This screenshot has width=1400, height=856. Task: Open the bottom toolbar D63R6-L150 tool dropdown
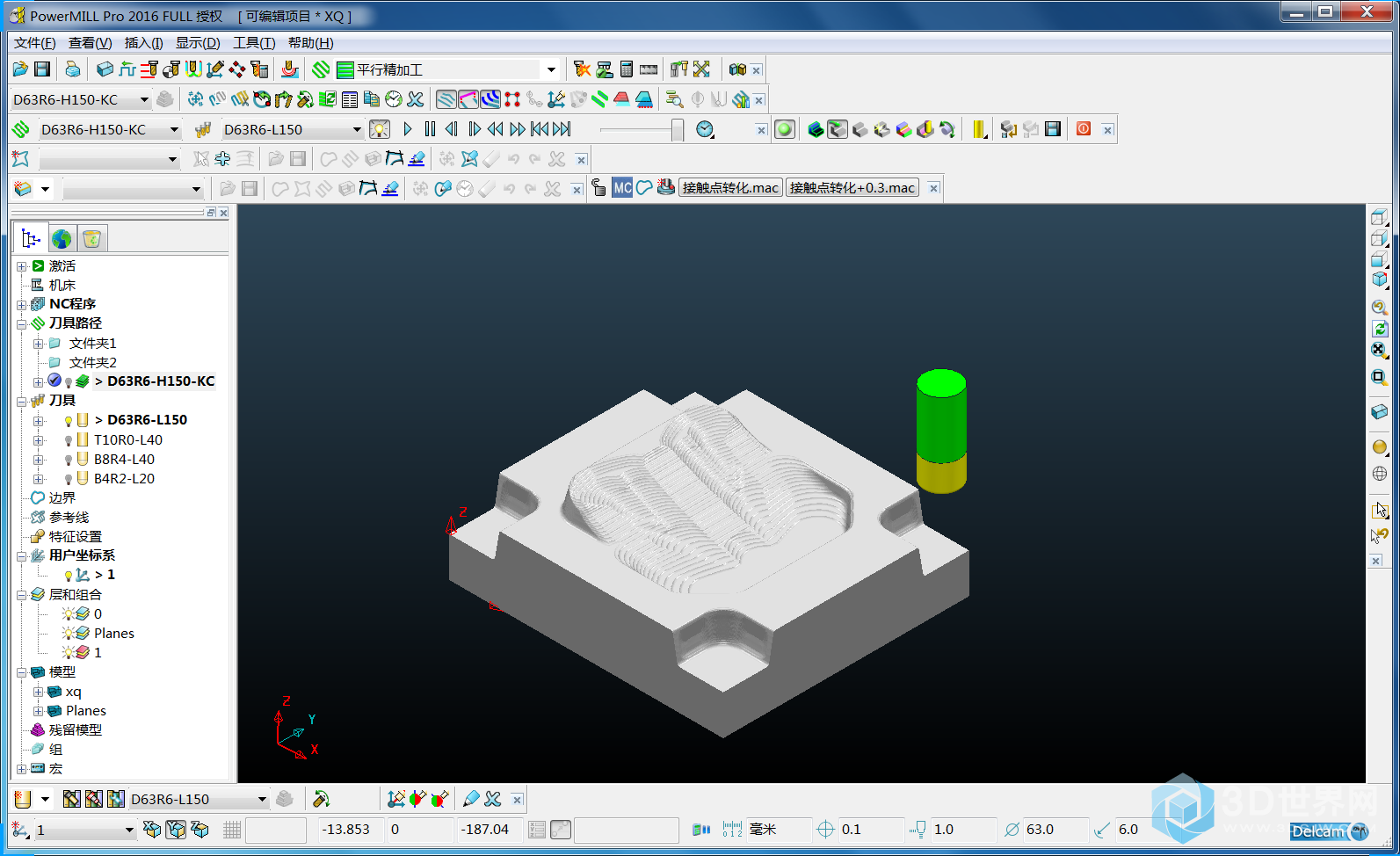coord(262,799)
